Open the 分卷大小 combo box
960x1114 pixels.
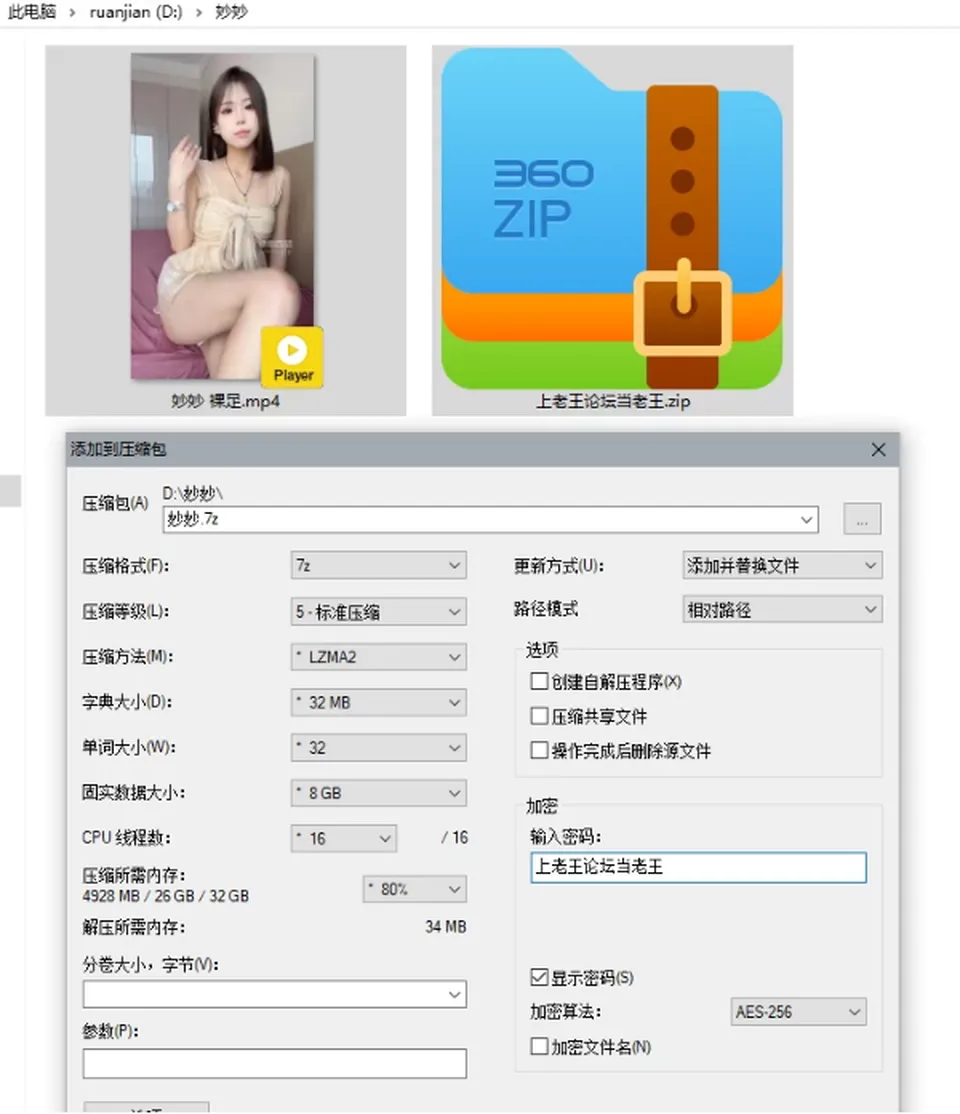tap(274, 995)
